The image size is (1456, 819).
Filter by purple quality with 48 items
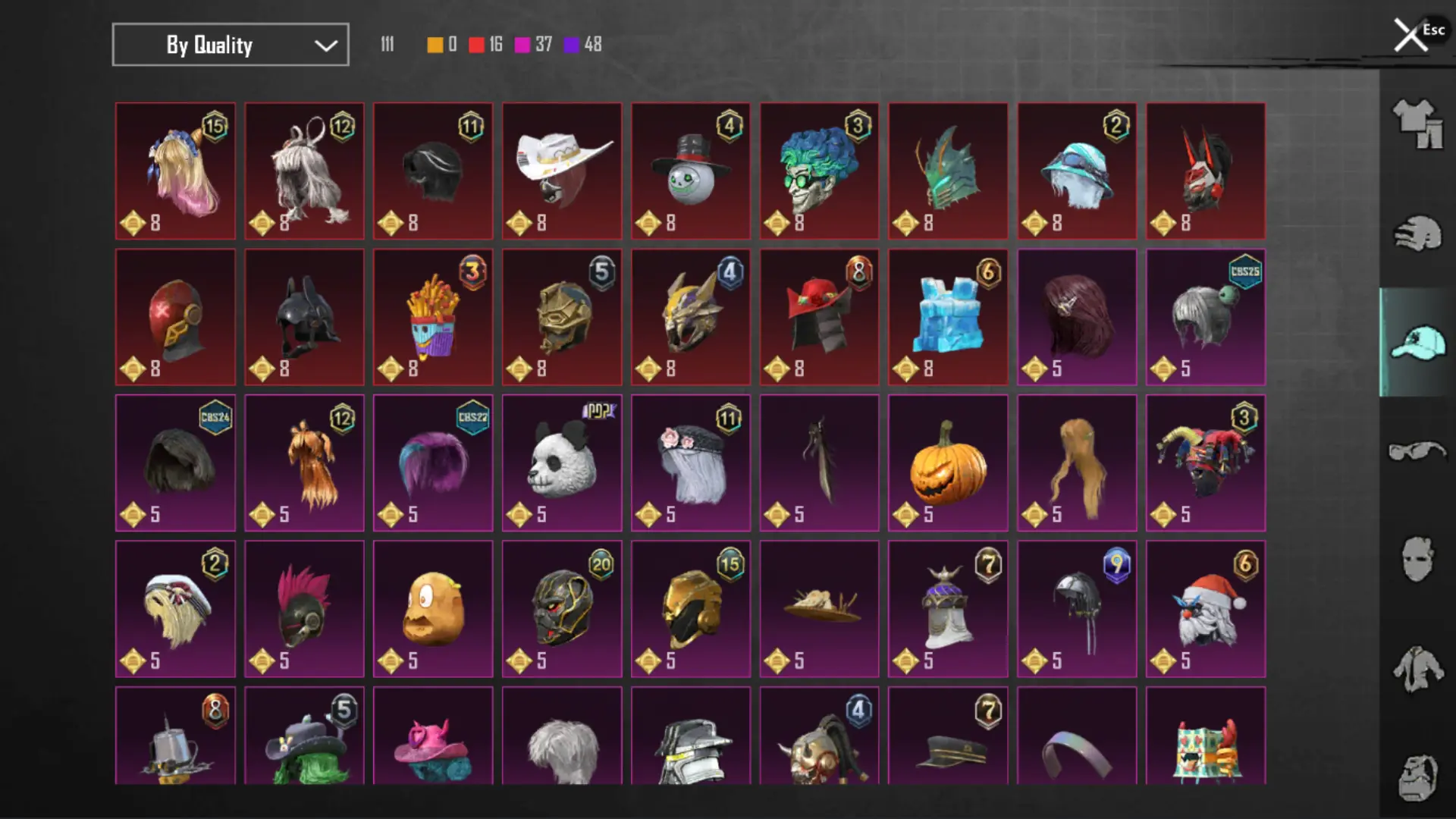point(583,45)
